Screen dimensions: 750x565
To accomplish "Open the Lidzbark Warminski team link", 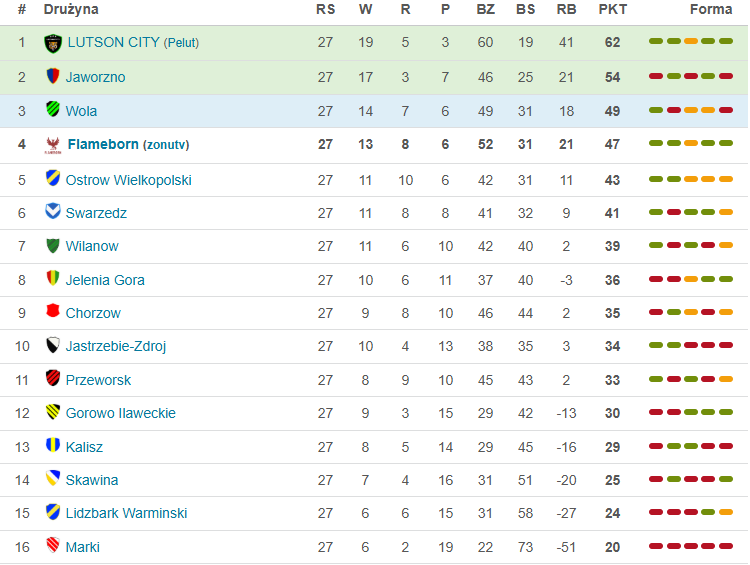I will [126, 513].
